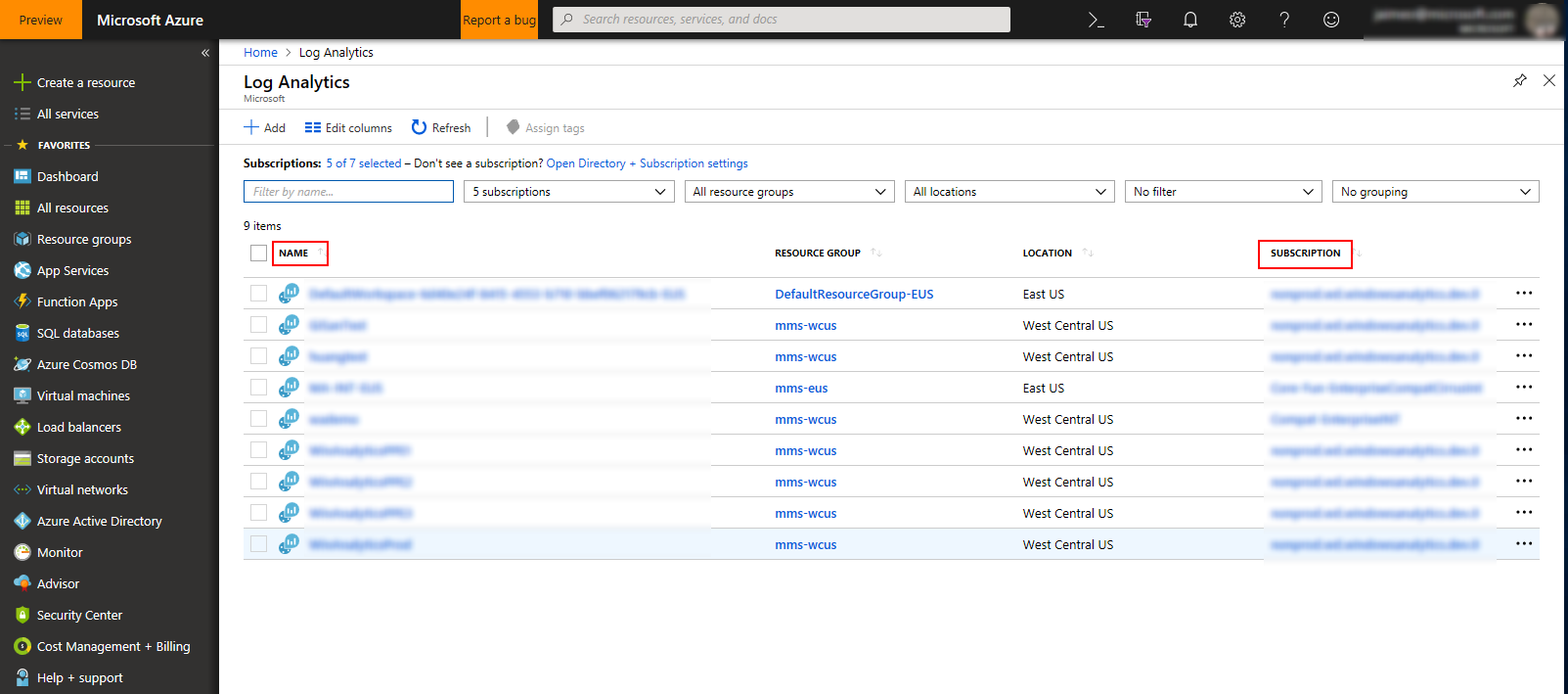Viewport: 1568px width, 694px height.
Task: Open the directory and subscription filter icon
Action: (1143, 20)
